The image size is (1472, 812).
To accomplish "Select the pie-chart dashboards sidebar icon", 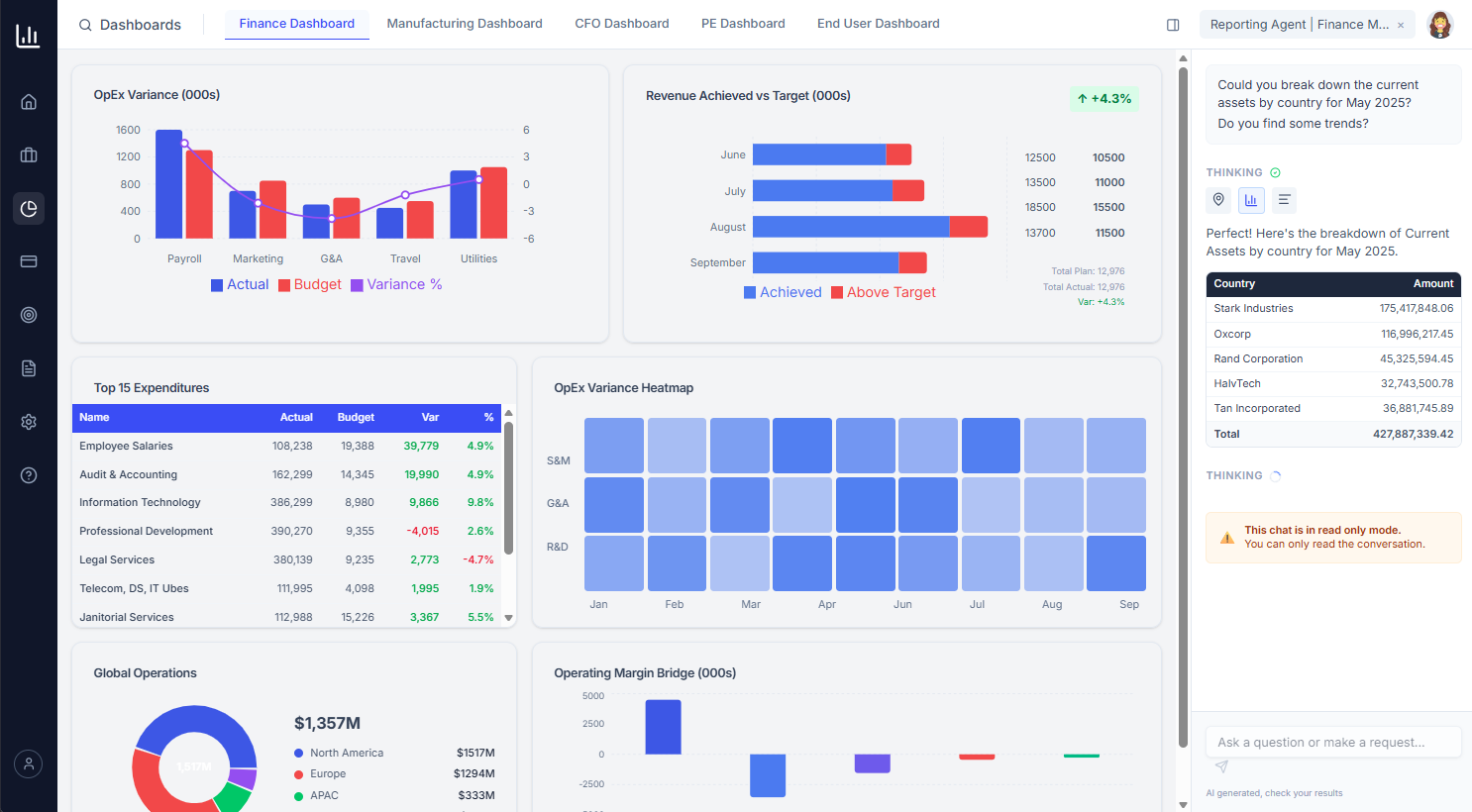I will (29, 208).
